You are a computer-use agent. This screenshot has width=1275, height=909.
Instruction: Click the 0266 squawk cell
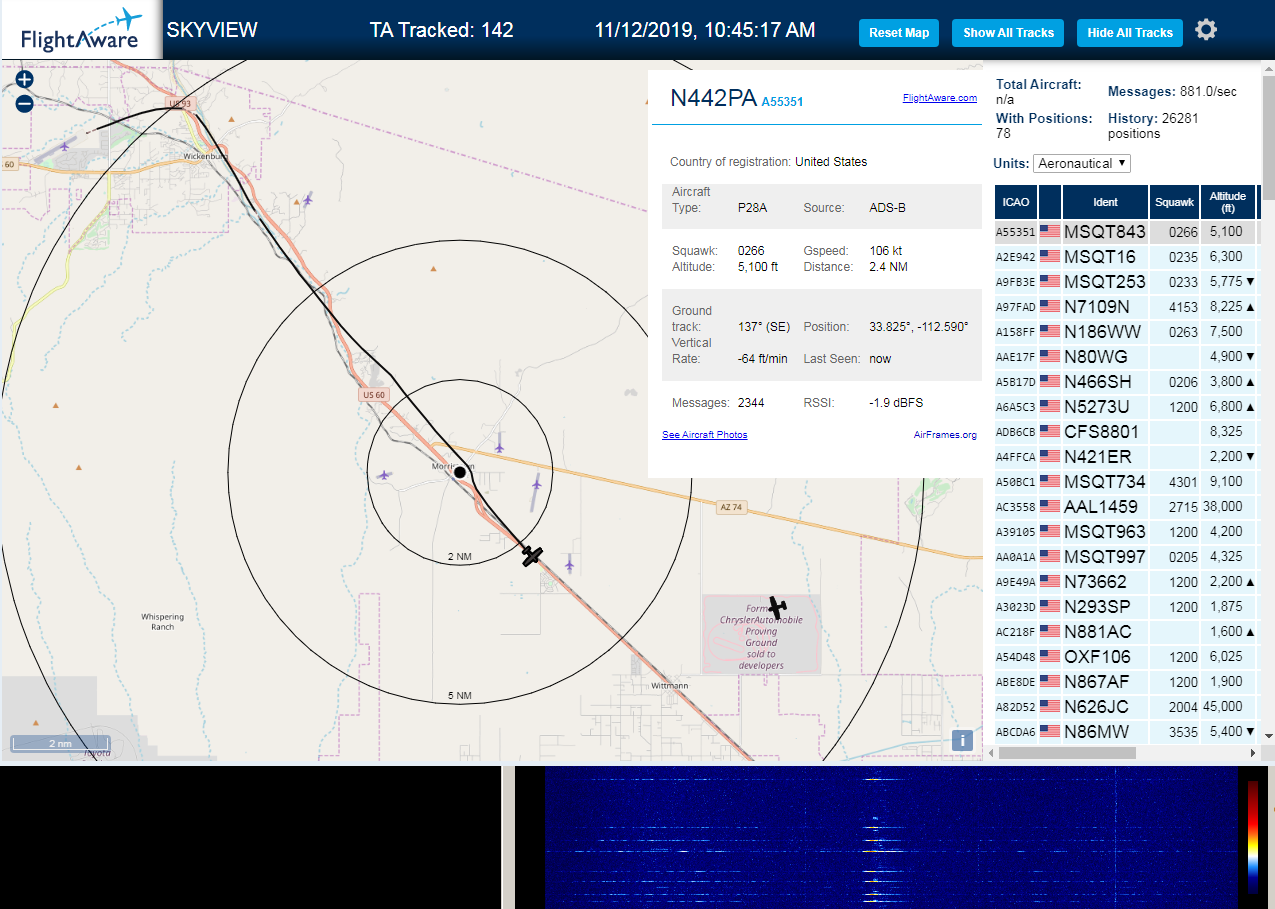coord(1174,232)
